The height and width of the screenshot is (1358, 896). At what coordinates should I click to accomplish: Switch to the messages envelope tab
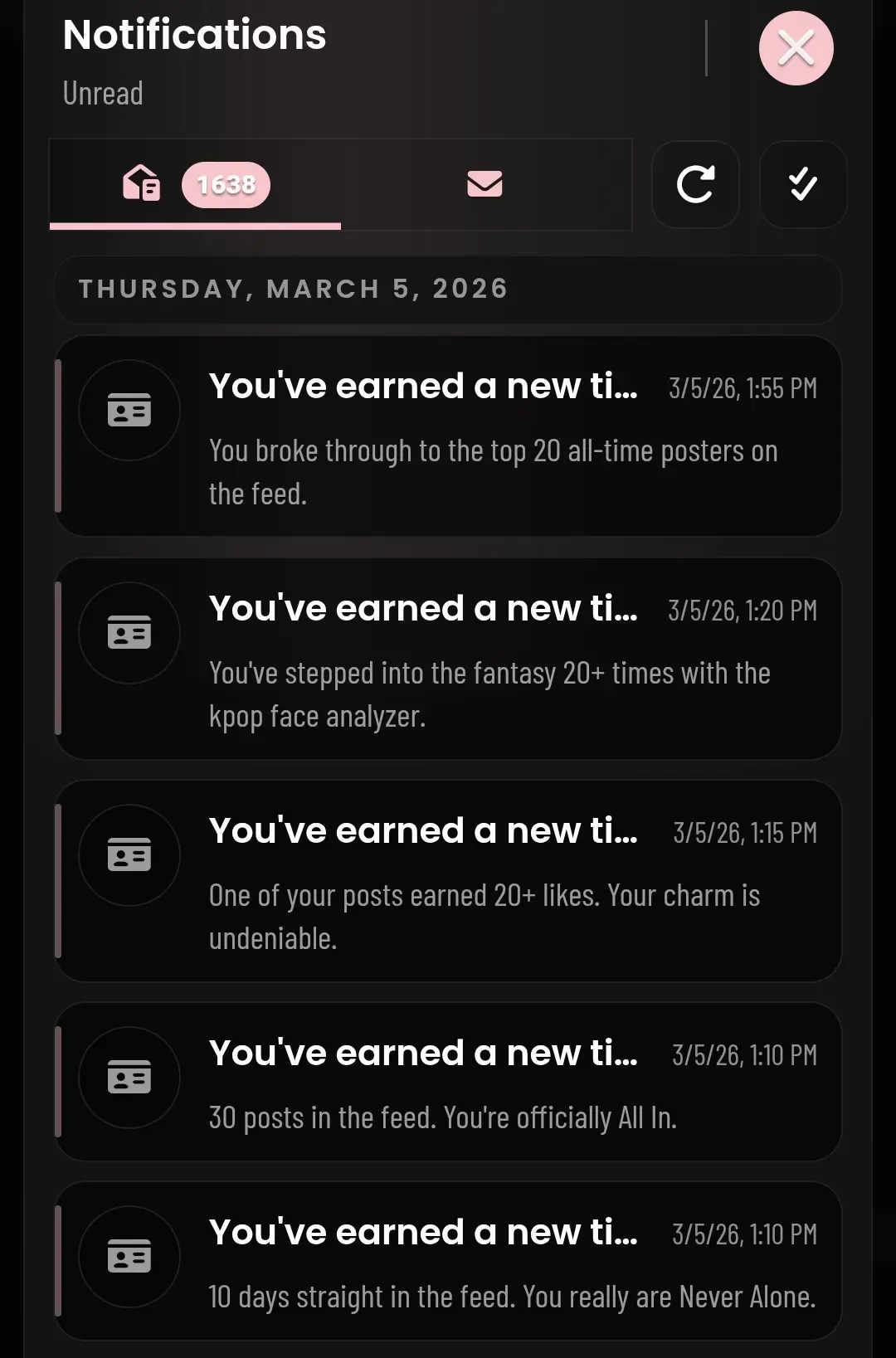[x=485, y=184]
